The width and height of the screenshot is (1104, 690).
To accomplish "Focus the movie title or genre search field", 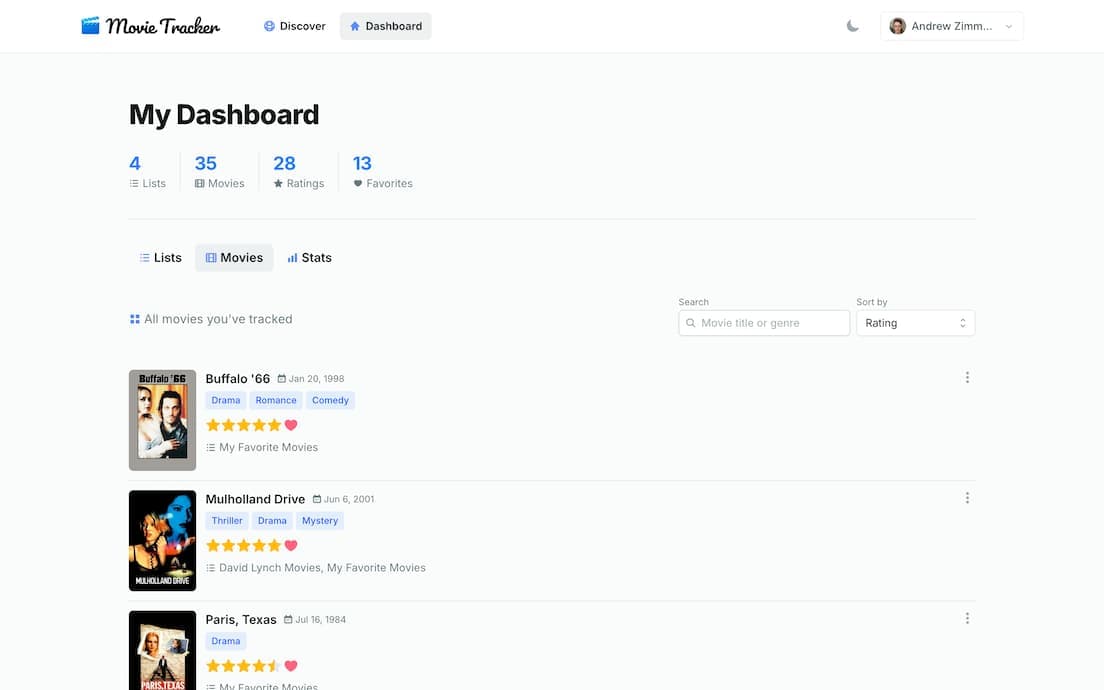I will [764, 323].
